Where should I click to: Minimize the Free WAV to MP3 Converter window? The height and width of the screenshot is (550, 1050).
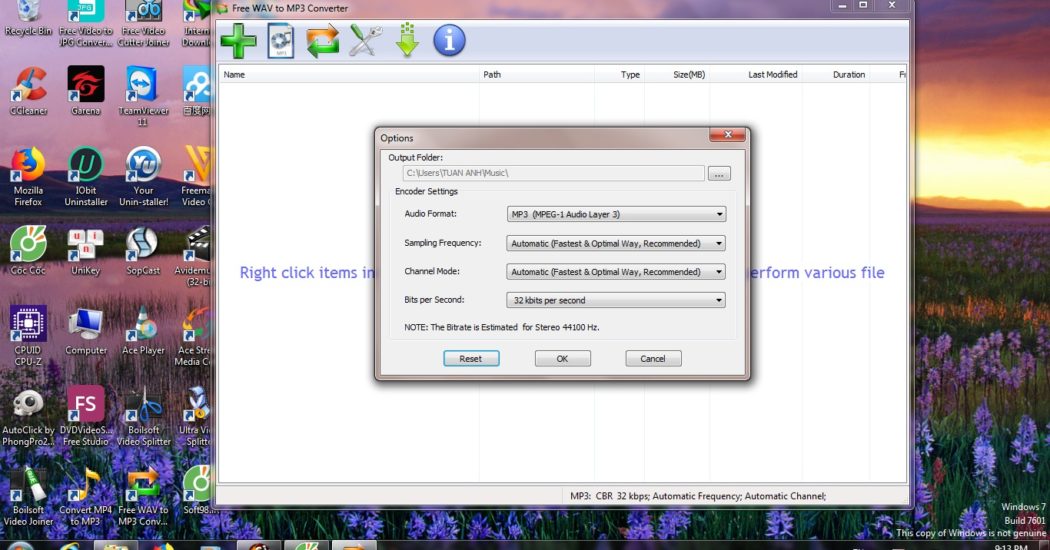point(842,5)
